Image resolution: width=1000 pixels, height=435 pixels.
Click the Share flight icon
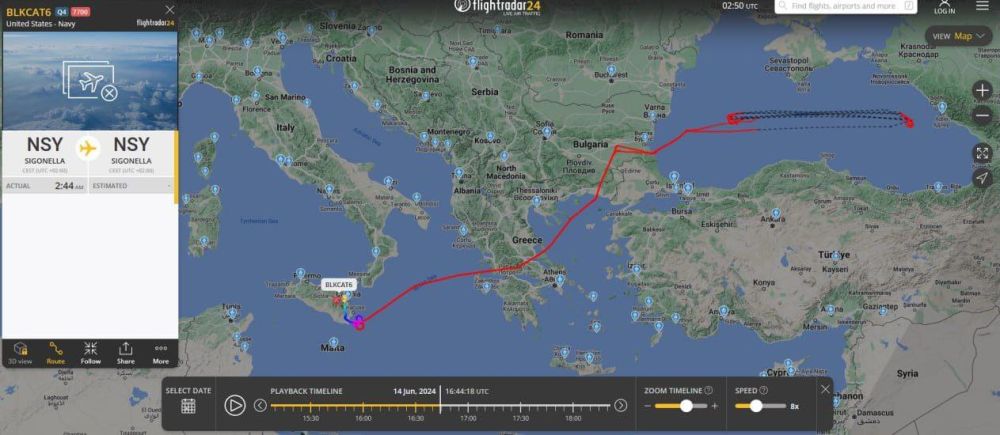coord(126,352)
